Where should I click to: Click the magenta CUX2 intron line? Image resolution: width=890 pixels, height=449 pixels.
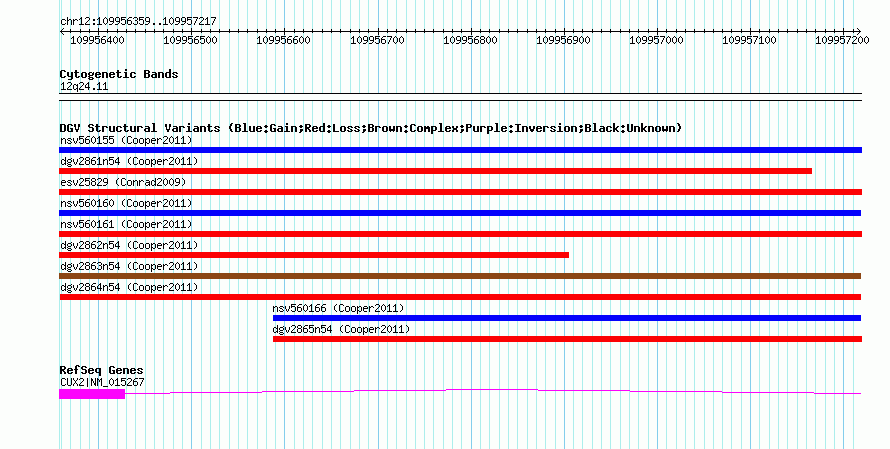click(x=493, y=391)
